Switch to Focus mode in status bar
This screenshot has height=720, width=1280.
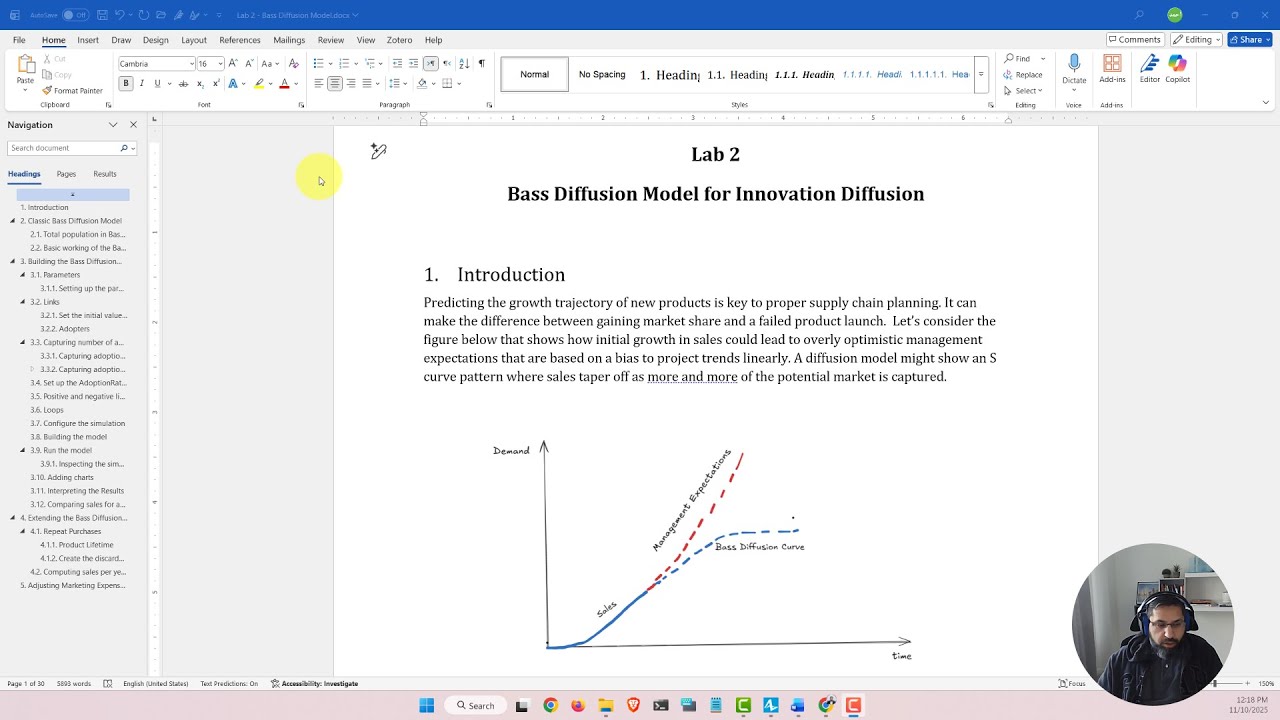1072,684
